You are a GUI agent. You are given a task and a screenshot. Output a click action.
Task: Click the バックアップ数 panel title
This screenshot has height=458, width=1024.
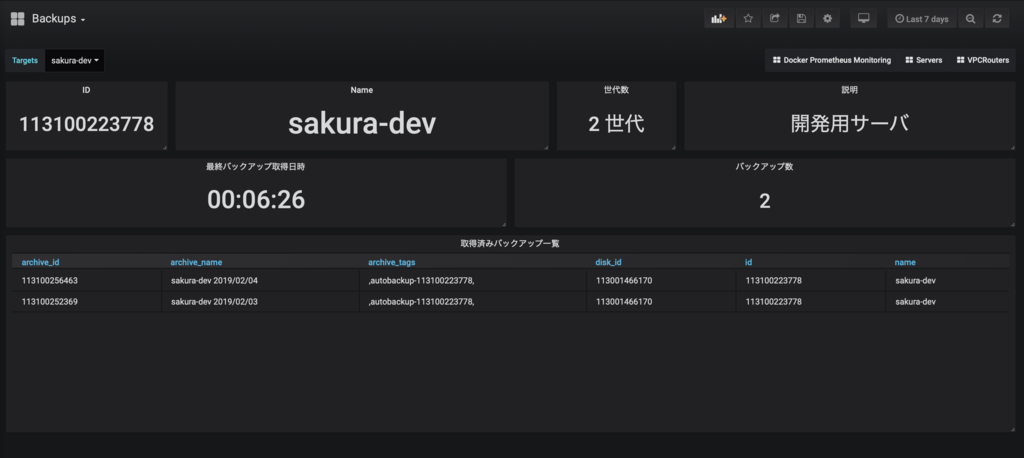pos(765,167)
